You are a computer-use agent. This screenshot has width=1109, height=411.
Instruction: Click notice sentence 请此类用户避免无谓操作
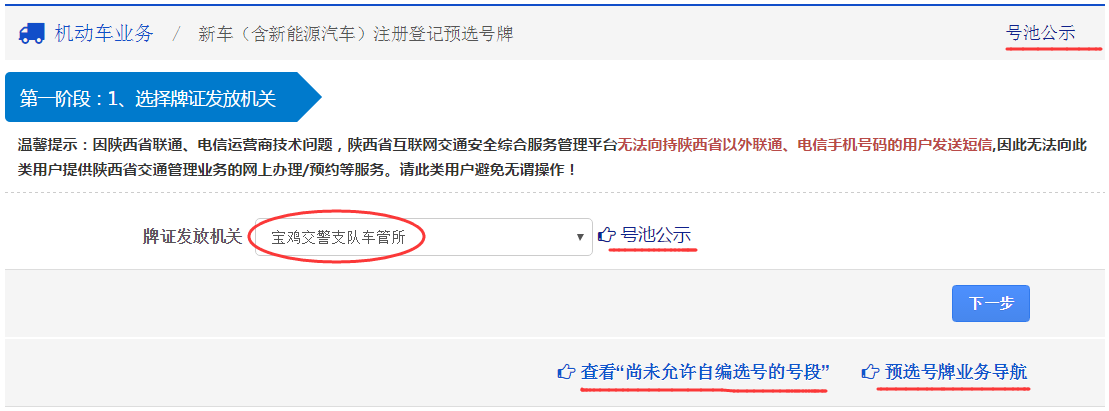pos(481,171)
